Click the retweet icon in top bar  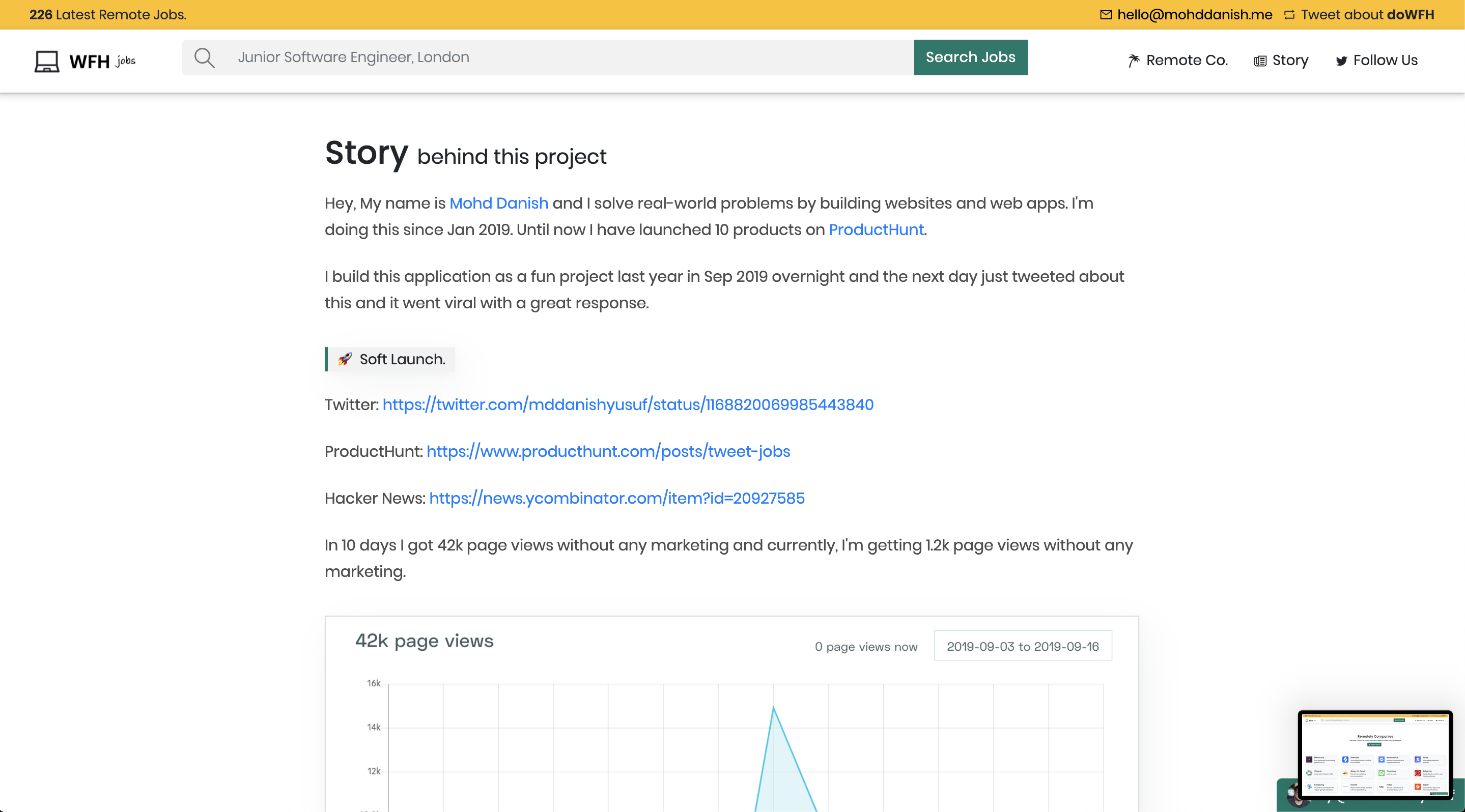(1289, 15)
